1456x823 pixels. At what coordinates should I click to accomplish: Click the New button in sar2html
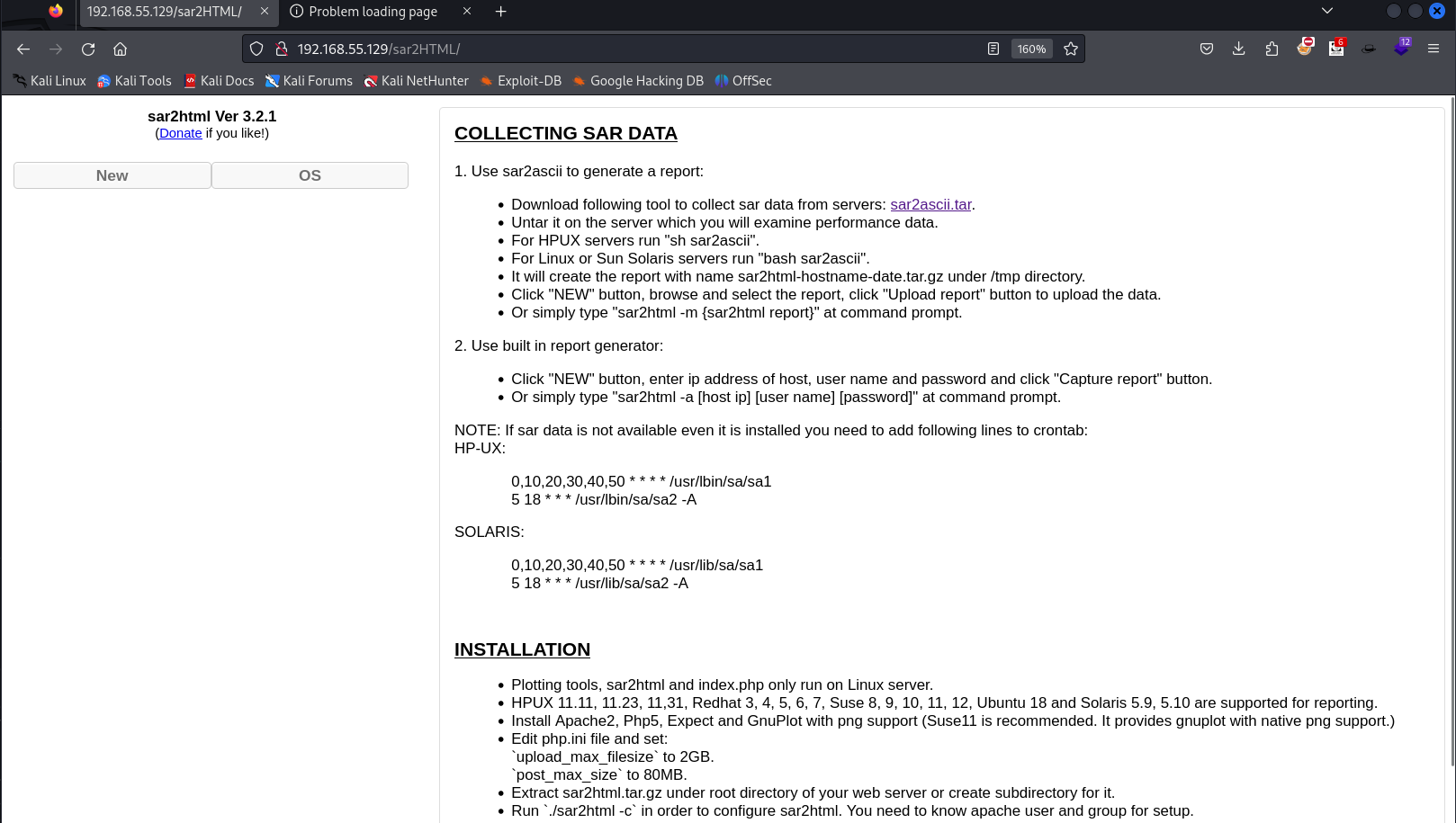coord(112,175)
